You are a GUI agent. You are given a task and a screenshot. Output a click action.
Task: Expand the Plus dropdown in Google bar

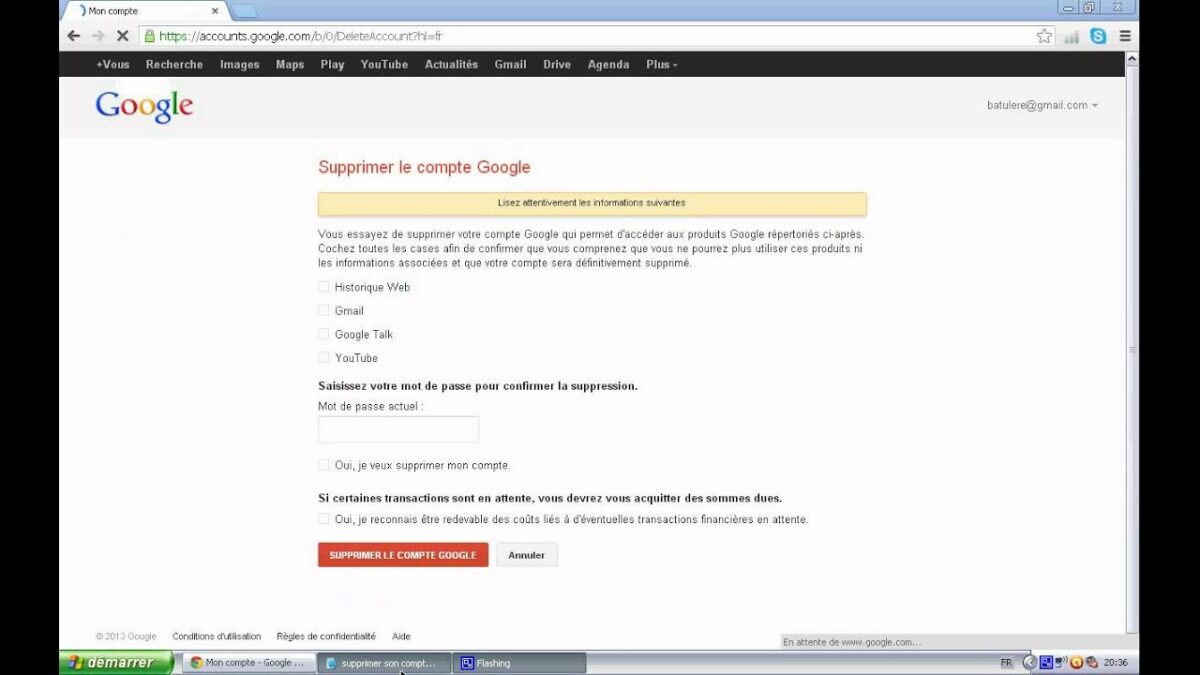pos(661,65)
